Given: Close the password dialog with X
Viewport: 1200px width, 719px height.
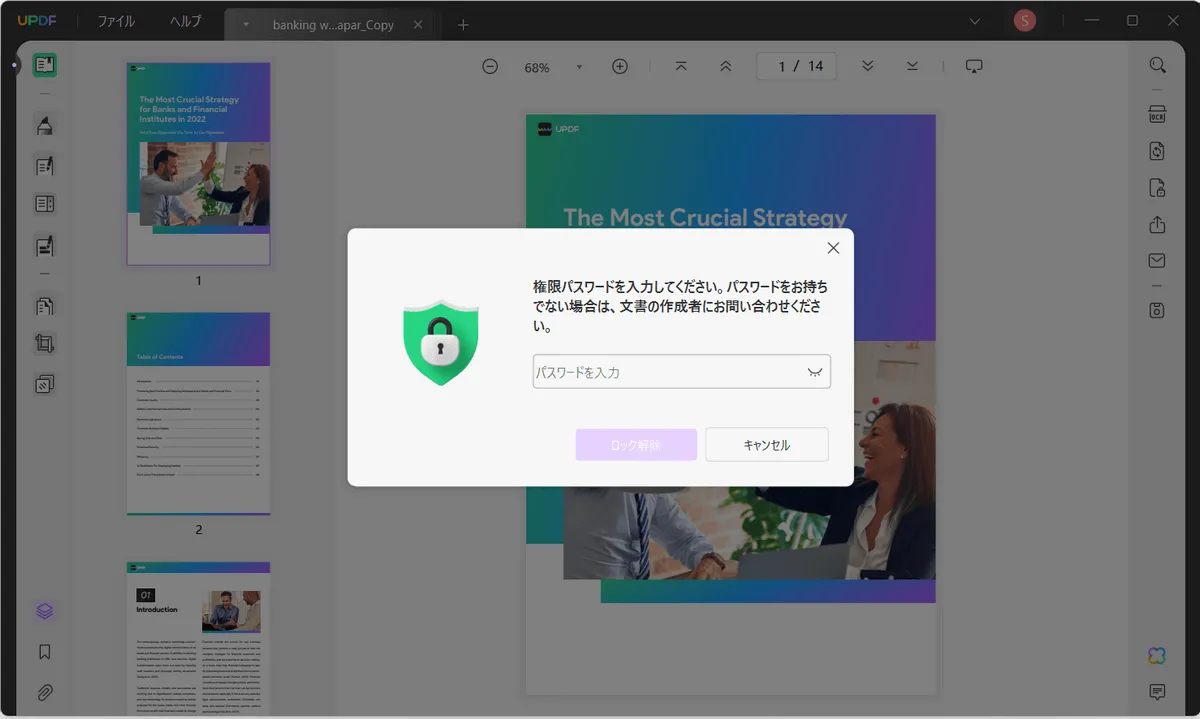Looking at the screenshot, I should tap(833, 248).
